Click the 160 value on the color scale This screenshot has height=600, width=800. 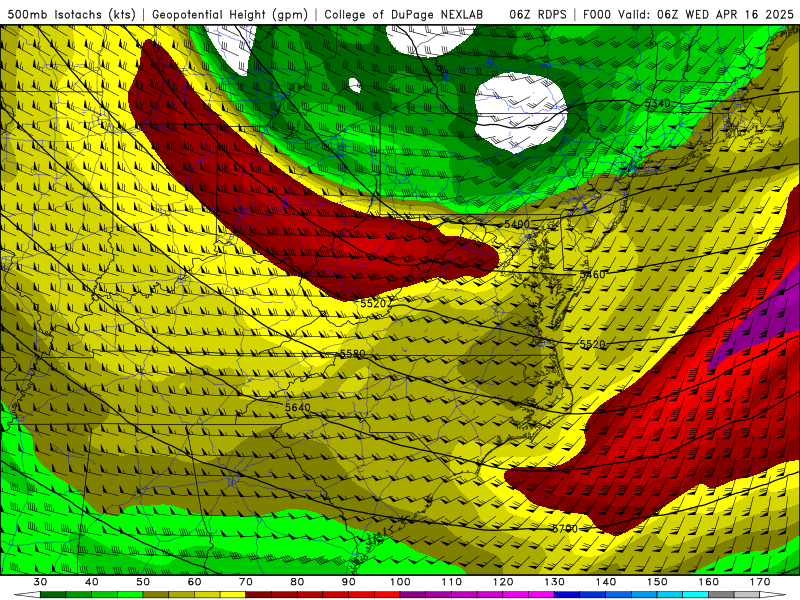(709, 582)
